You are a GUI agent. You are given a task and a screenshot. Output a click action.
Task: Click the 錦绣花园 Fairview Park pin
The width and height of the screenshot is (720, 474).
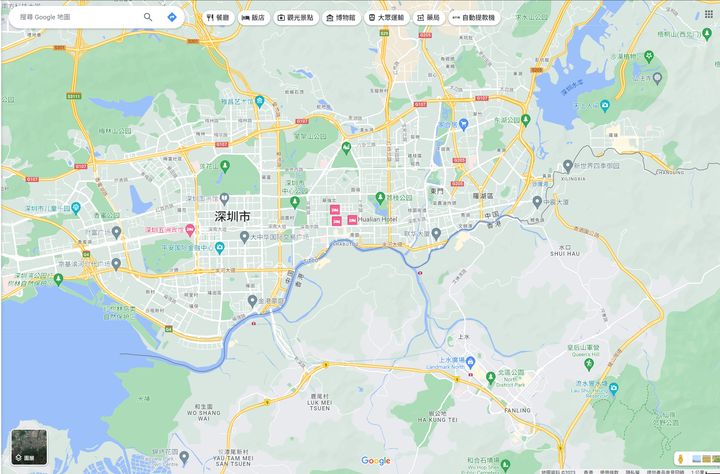(x=184, y=457)
